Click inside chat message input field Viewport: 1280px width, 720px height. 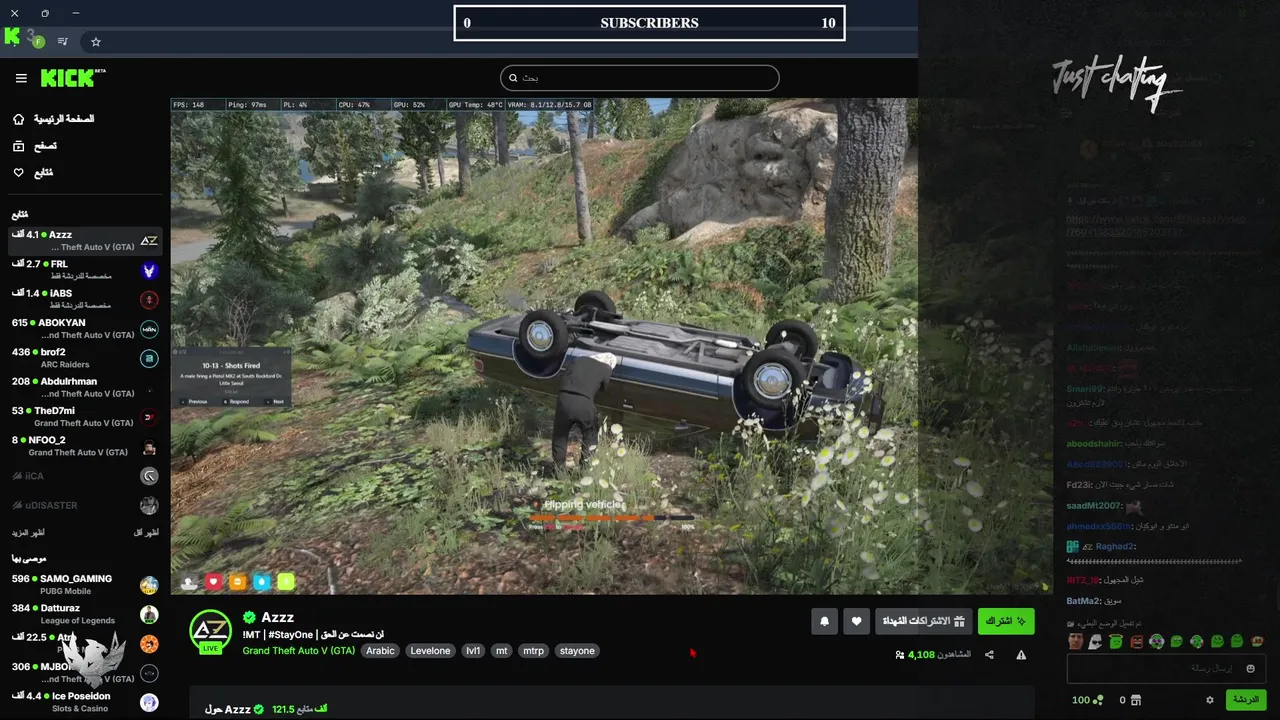(1167, 668)
